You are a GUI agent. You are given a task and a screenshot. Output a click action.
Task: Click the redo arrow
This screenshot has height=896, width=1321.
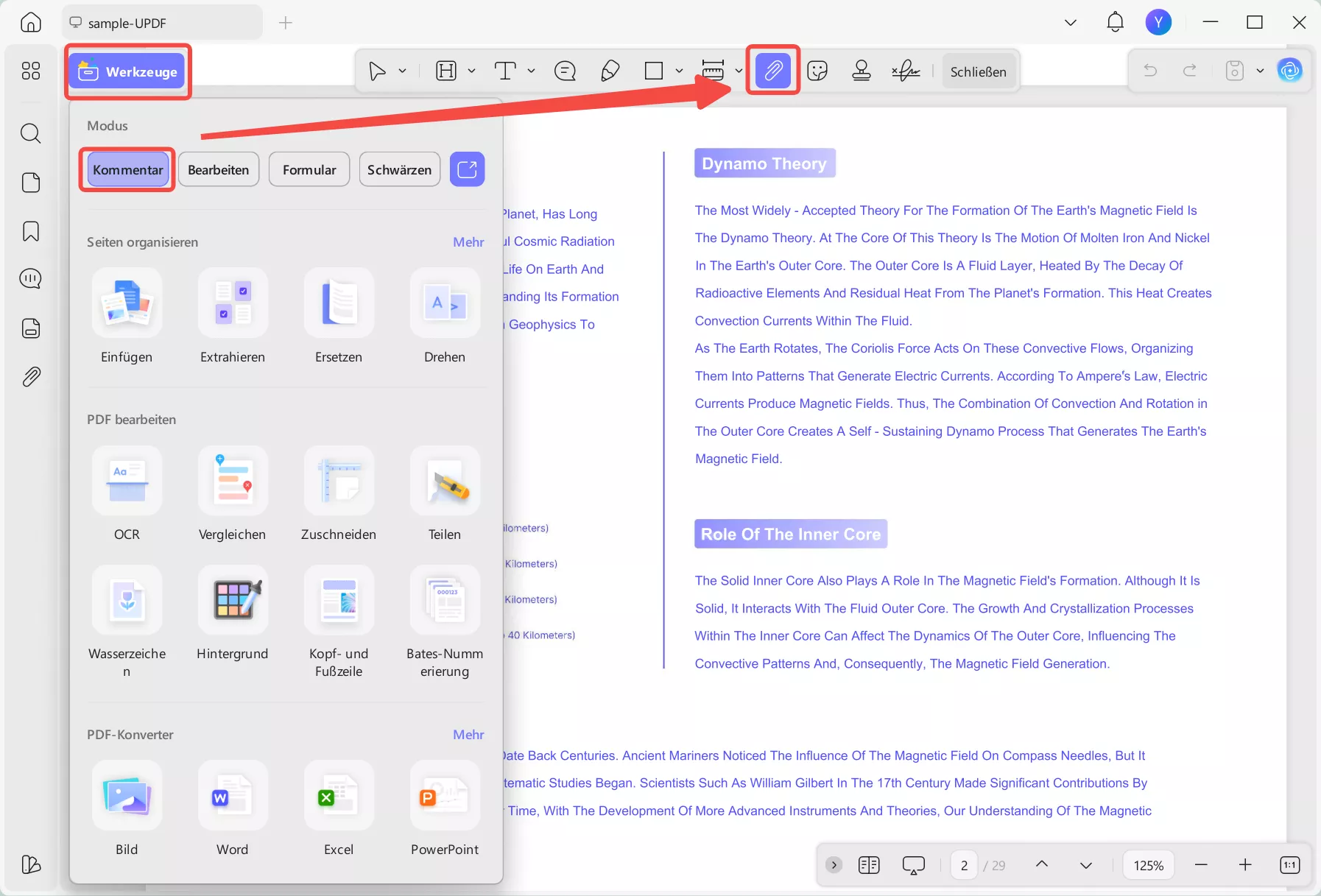1190,71
